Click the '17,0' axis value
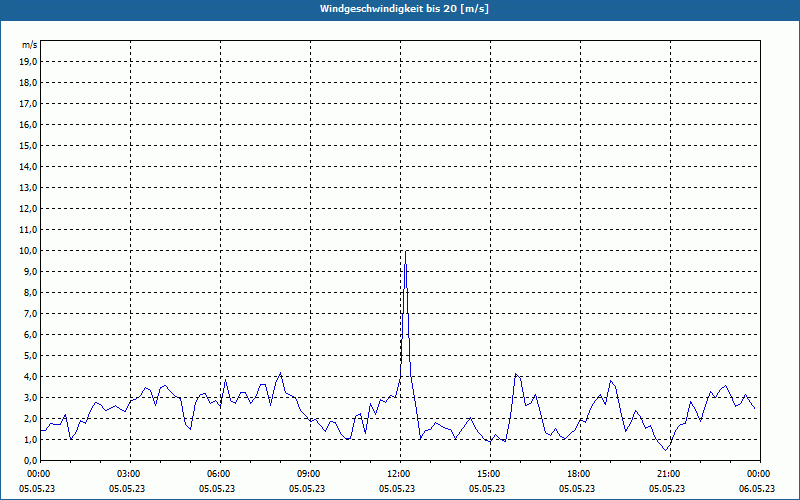The image size is (800, 500). [x=28, y=104]
